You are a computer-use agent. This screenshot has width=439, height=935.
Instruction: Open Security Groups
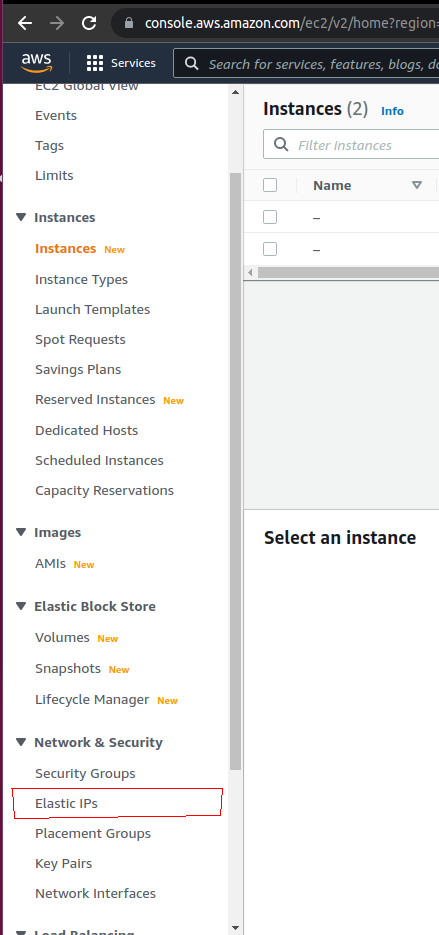click(85, 773)
